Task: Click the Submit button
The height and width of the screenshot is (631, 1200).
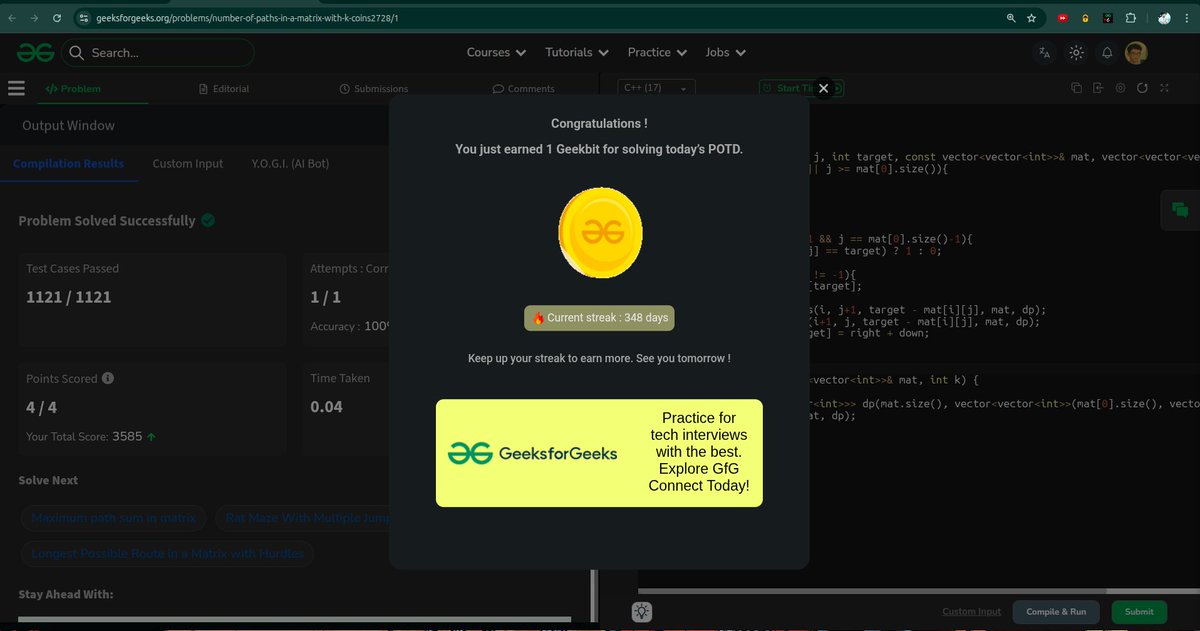Action: coord(1139,612)
